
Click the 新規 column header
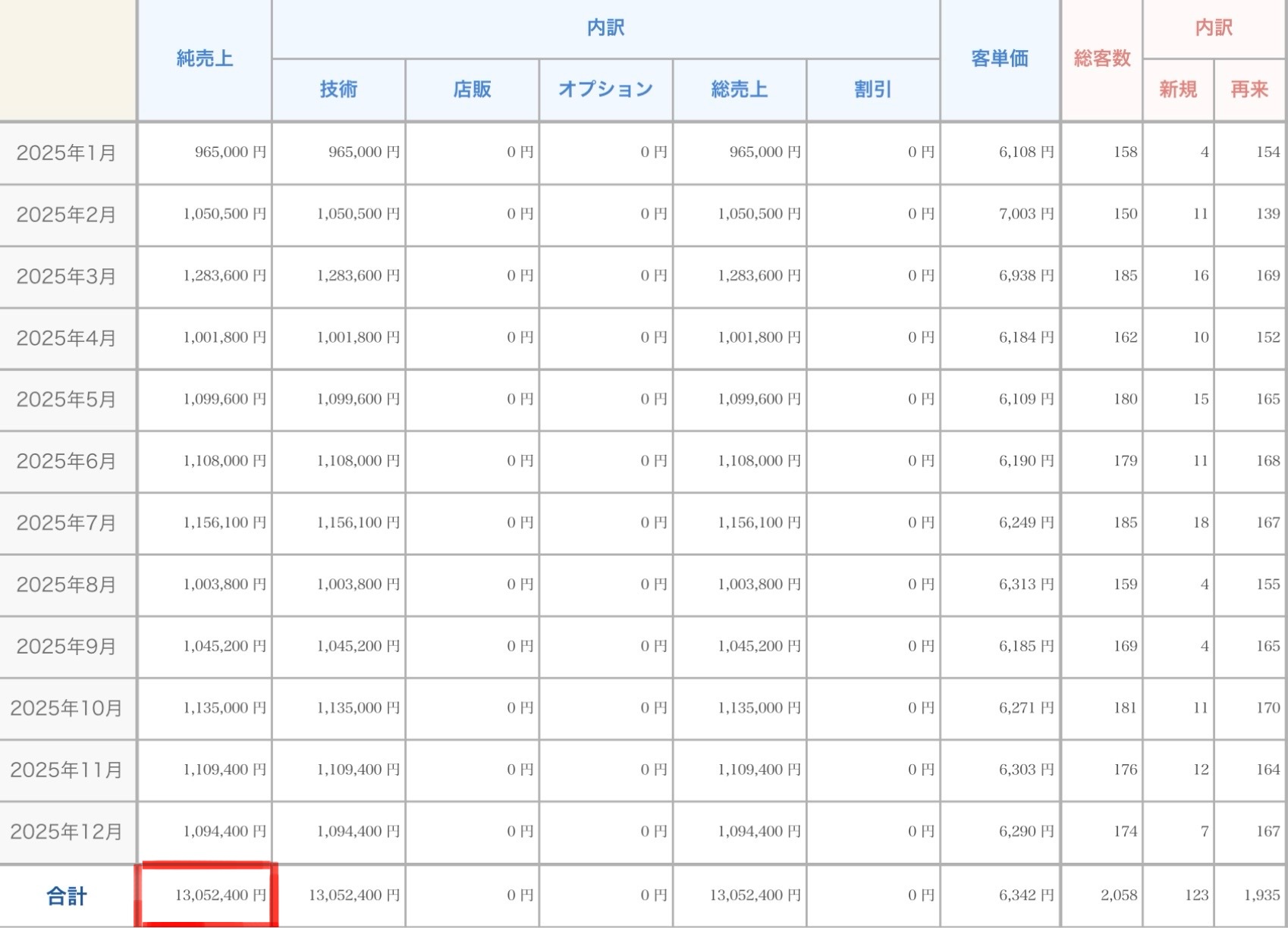tap(1177, 89)
